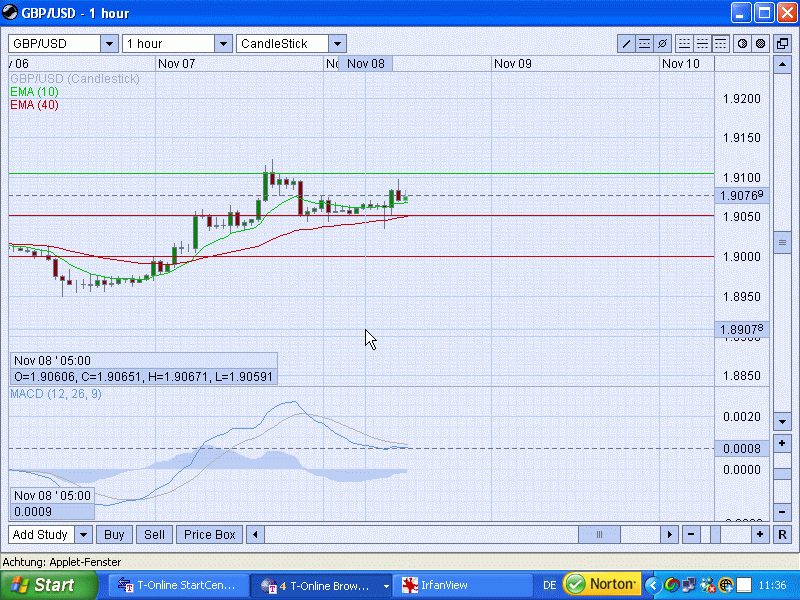Choose grid style with solid middle line
The height and width of the screenshot is (600, 800).
pyautogui.click(x=703, y=44)
